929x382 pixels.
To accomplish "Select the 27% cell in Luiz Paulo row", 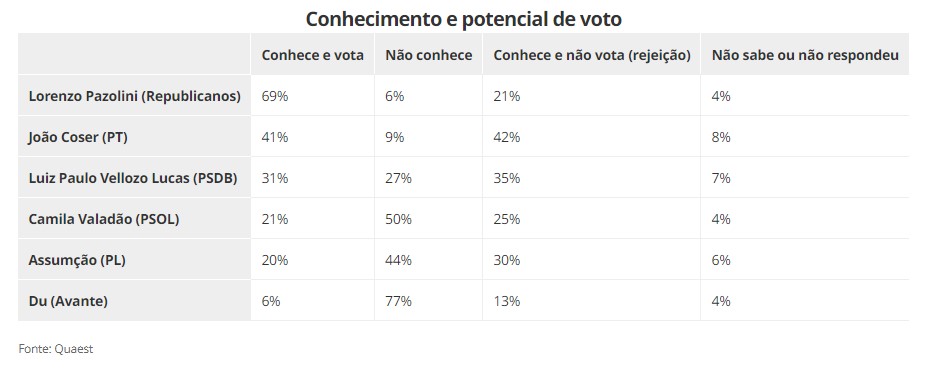I will point(398,178).
